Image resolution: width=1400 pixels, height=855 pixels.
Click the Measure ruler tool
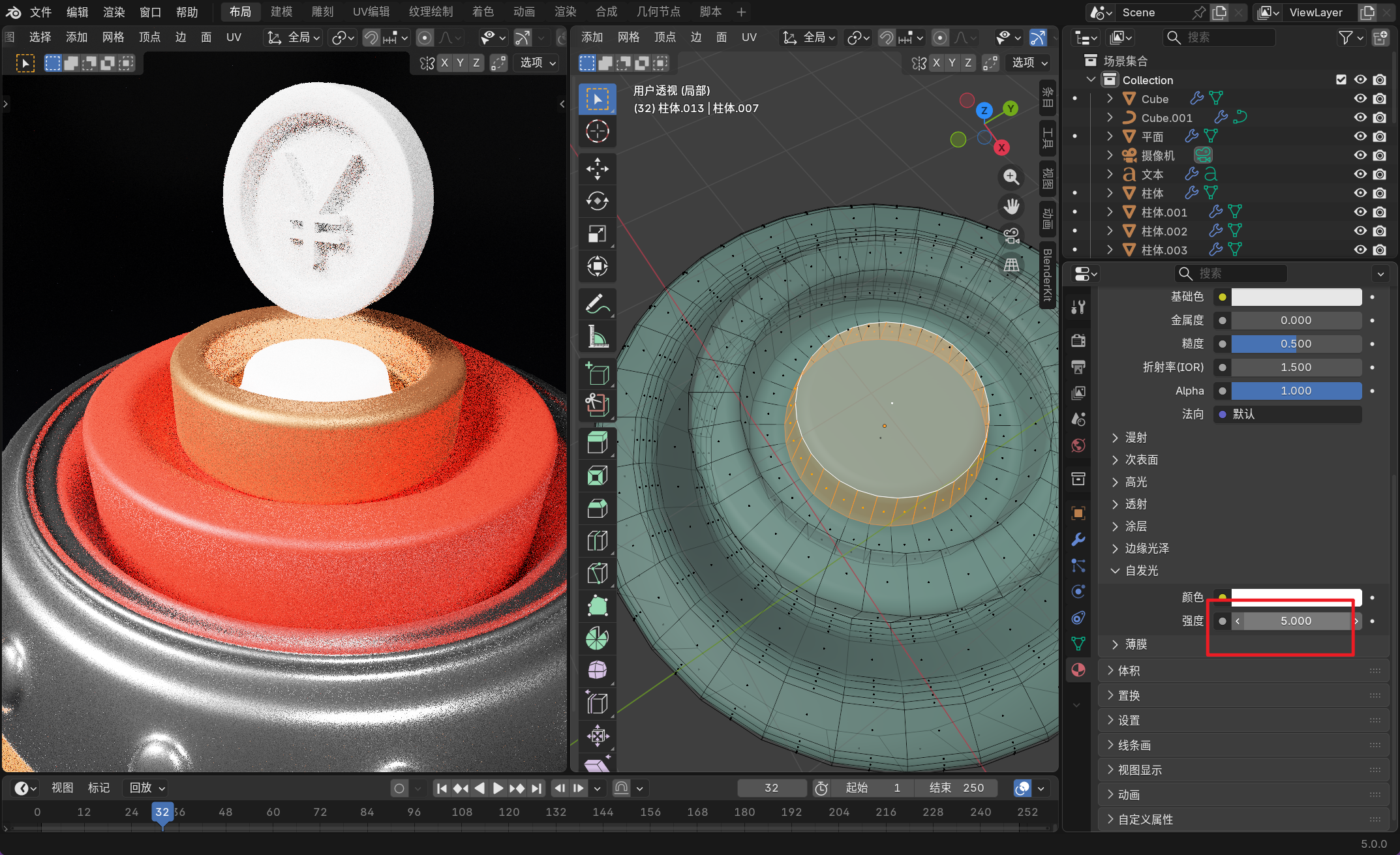tap(597, 337)
